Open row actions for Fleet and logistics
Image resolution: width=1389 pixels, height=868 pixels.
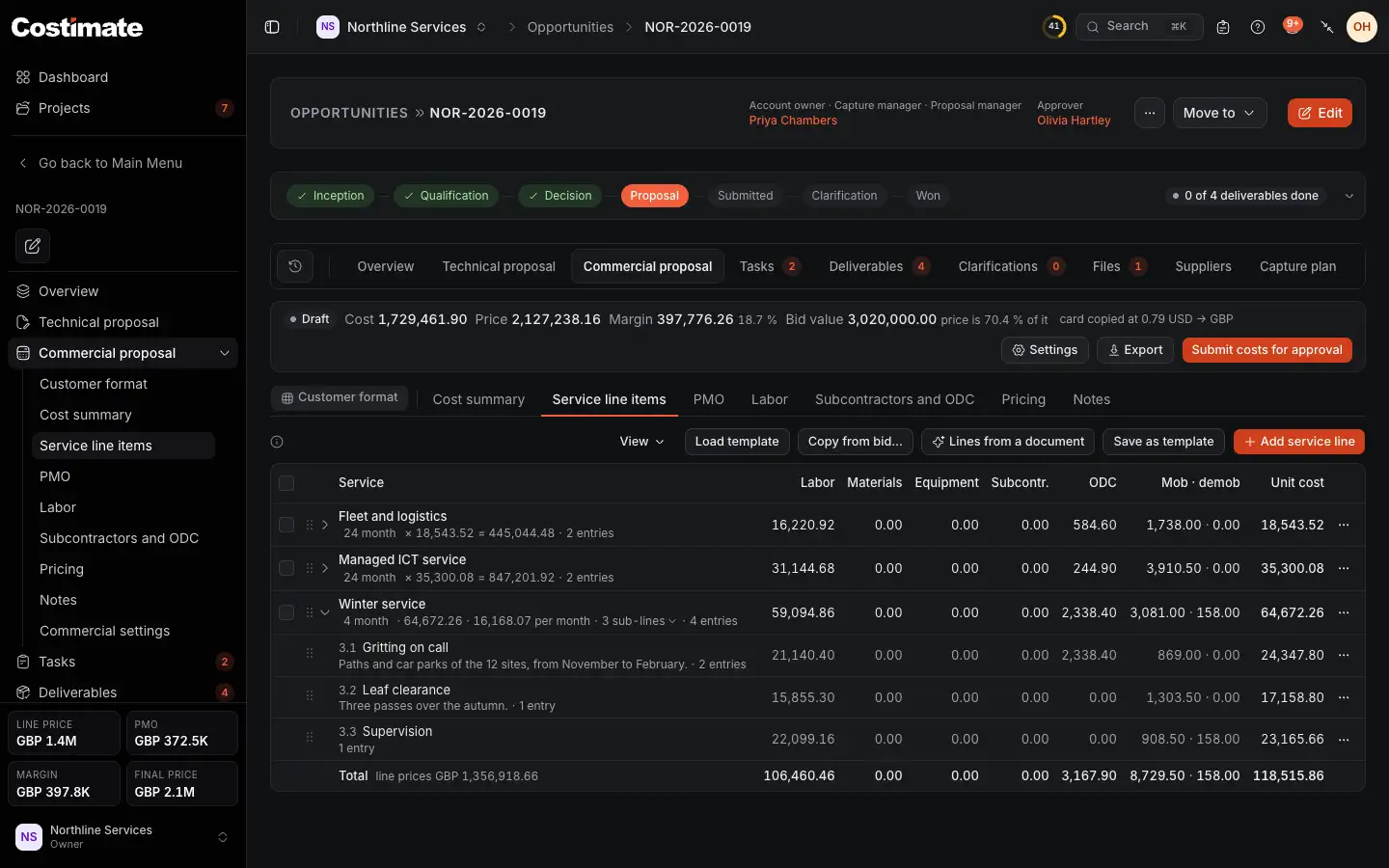point(1344,525)
